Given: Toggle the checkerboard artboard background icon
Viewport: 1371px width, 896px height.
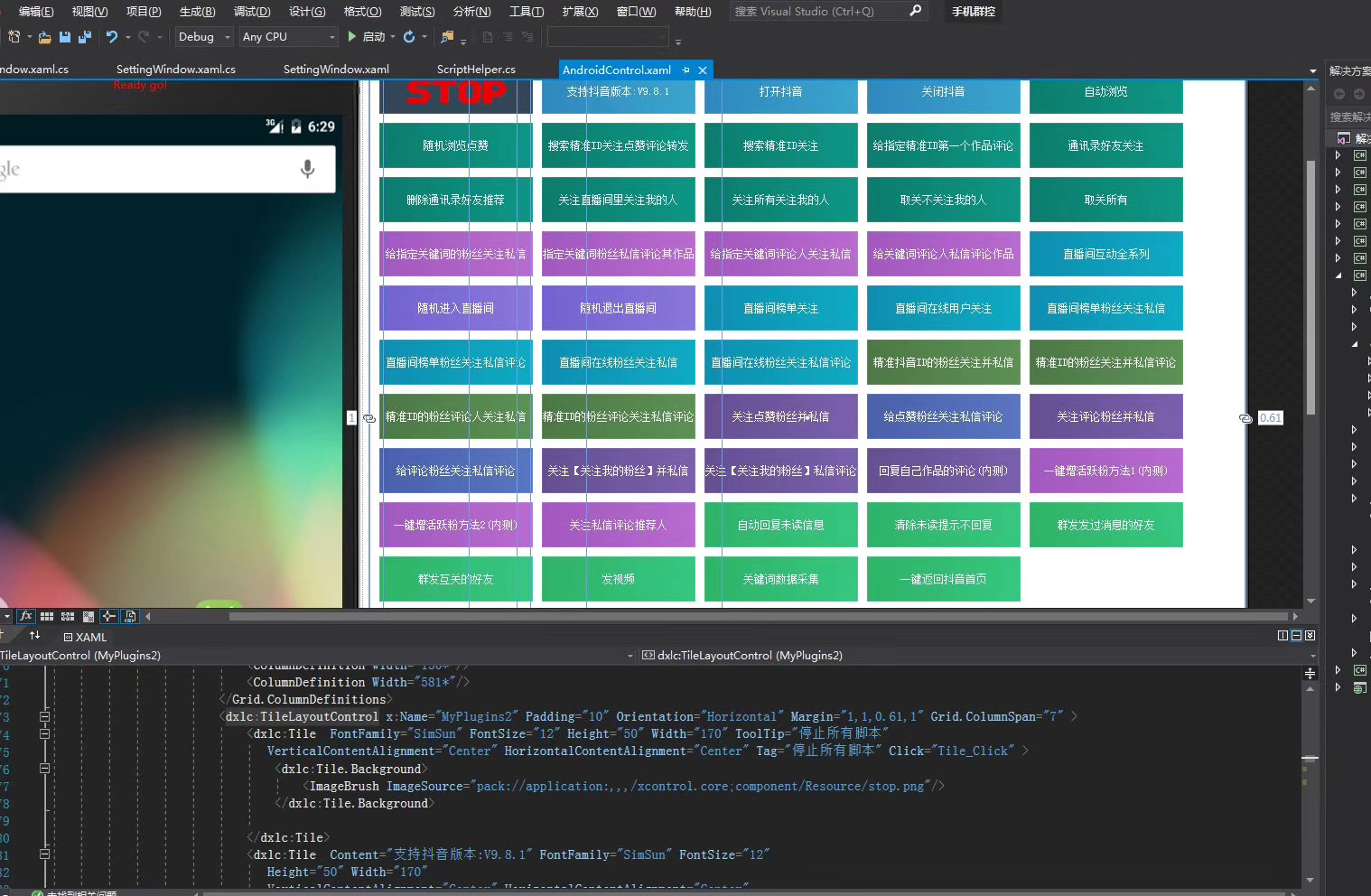Looking at the screenshot, I should 89,616.
